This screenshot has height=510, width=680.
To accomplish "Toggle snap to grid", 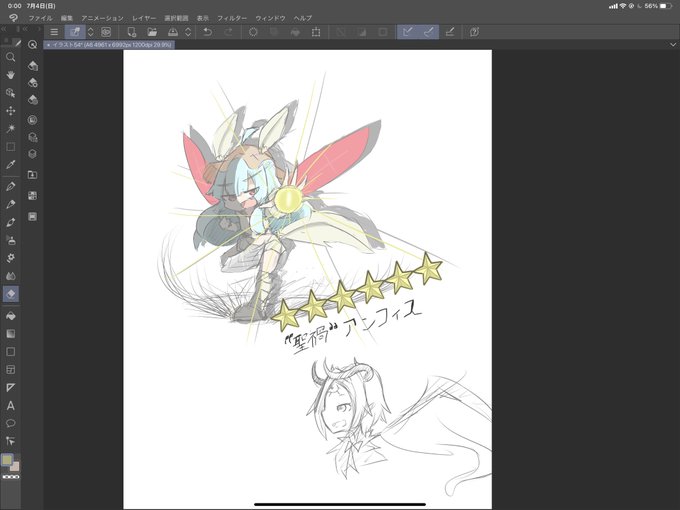I will 450,32.
